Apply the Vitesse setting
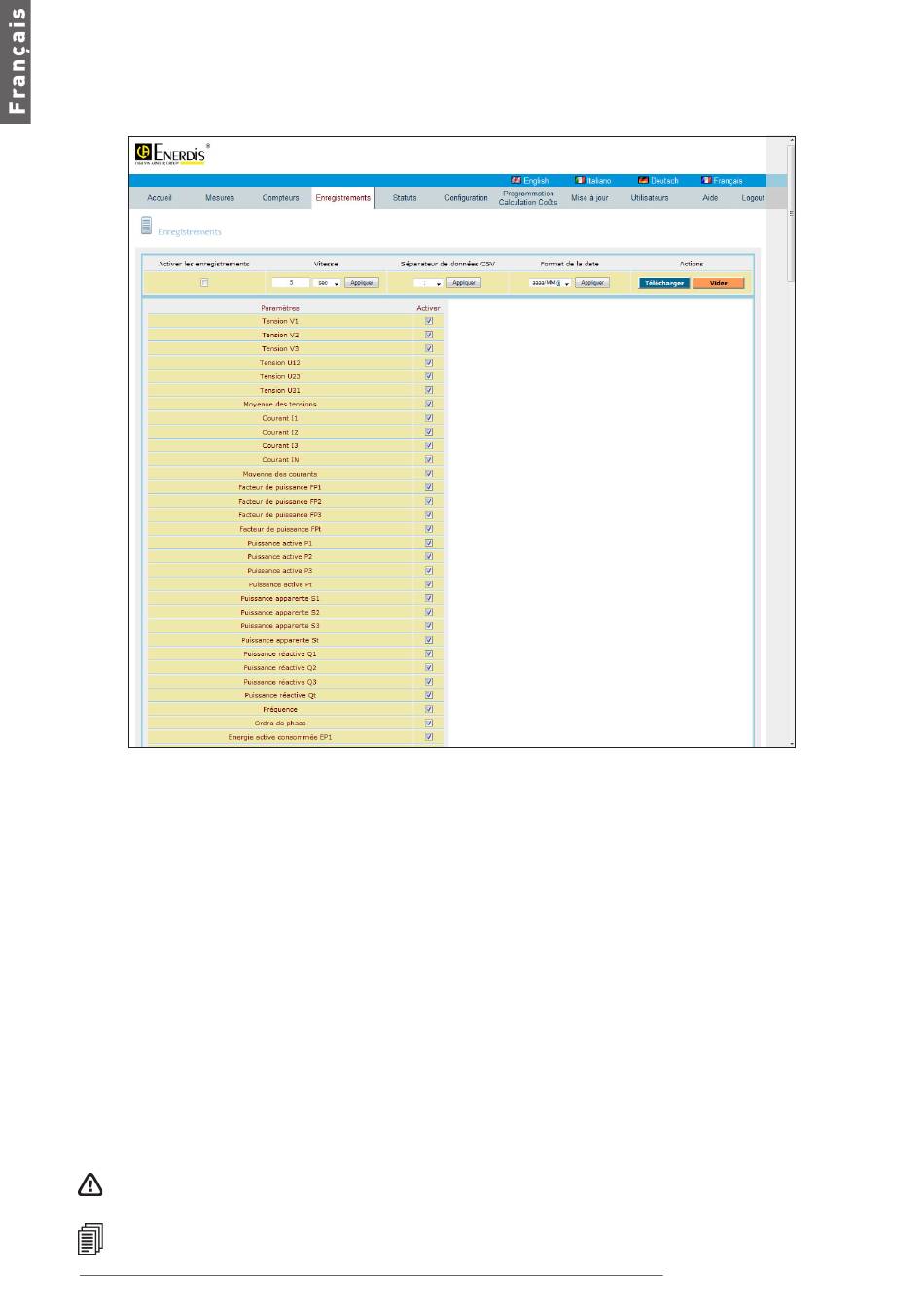Screen dimensions: 924x1307 coord(362,283)
